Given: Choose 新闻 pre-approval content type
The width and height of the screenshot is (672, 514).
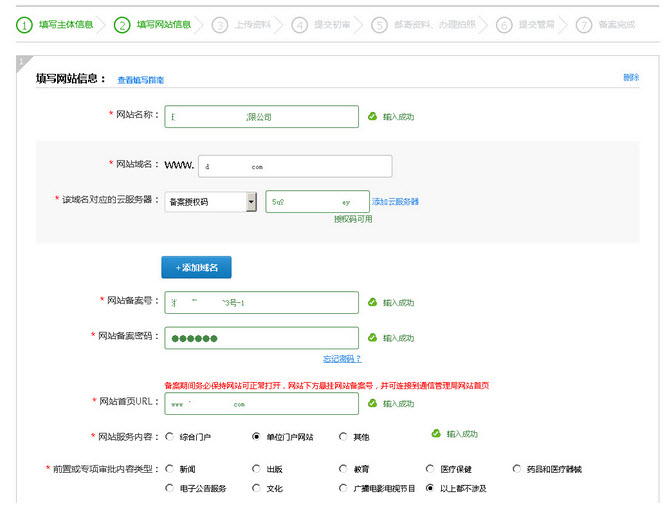Looking at the screenshot, I should point(169,468).
